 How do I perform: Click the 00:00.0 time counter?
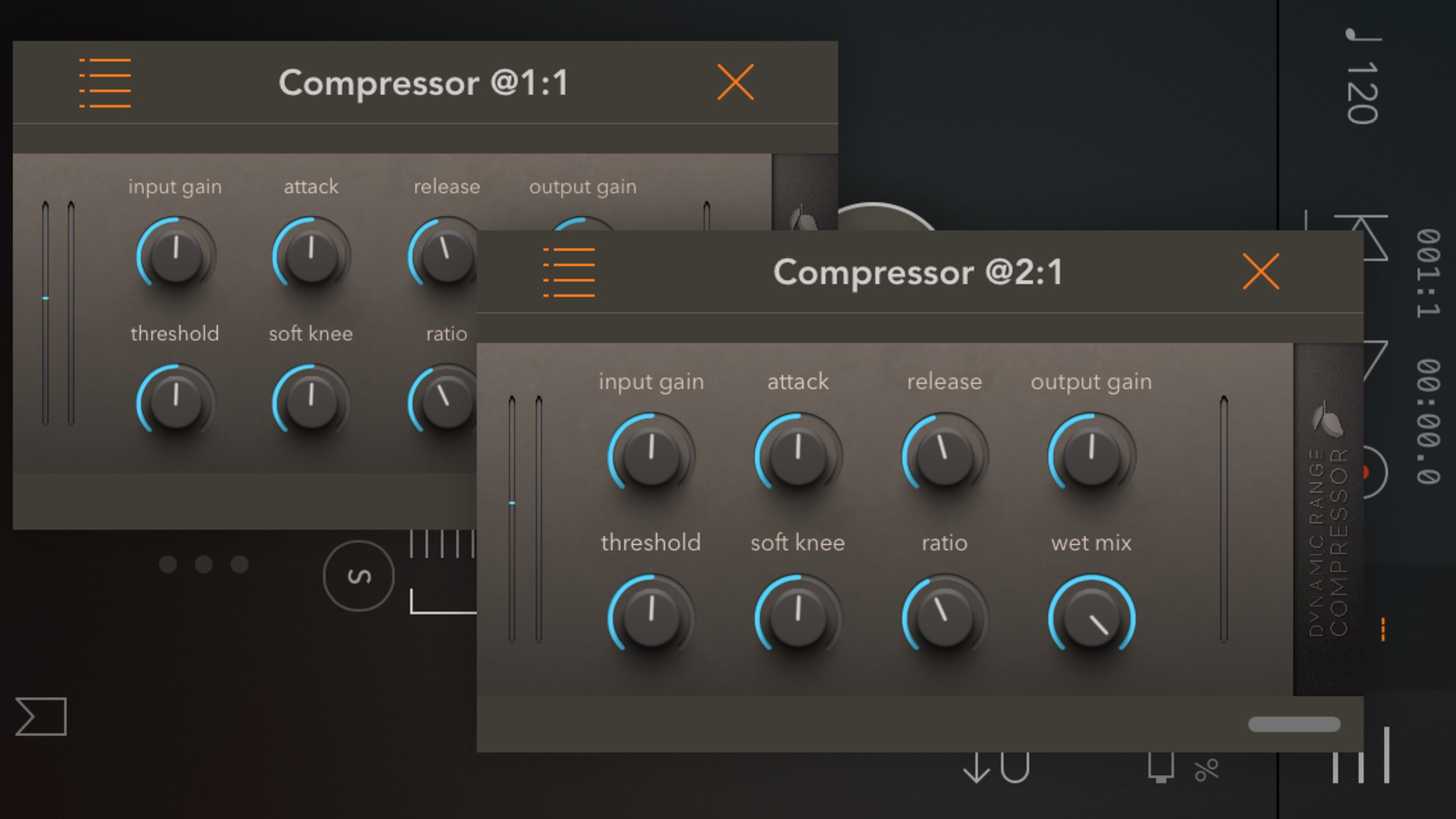click(1428, 421)
